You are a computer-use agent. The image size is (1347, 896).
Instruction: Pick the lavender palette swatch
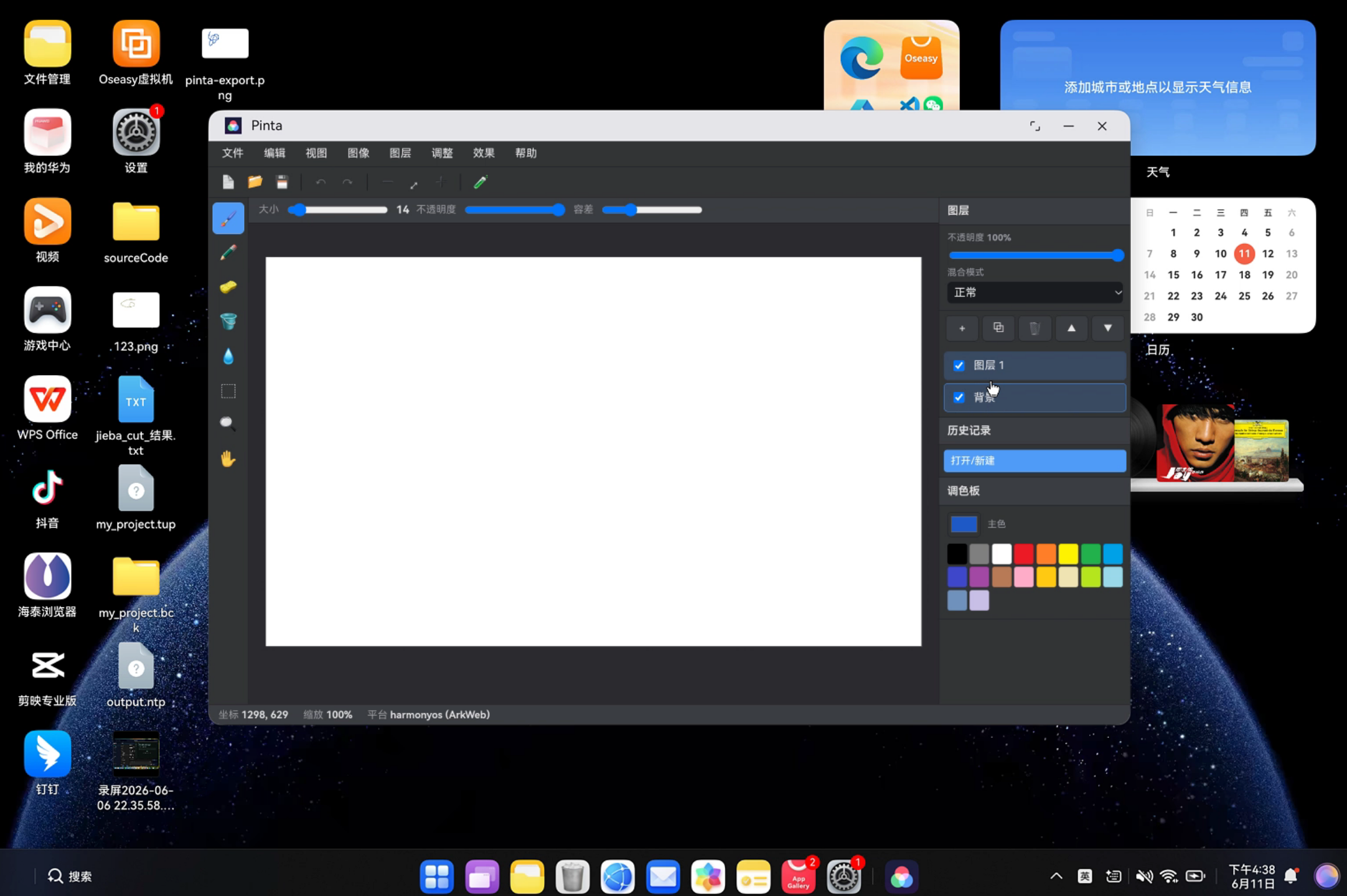(x=979, y=600)
